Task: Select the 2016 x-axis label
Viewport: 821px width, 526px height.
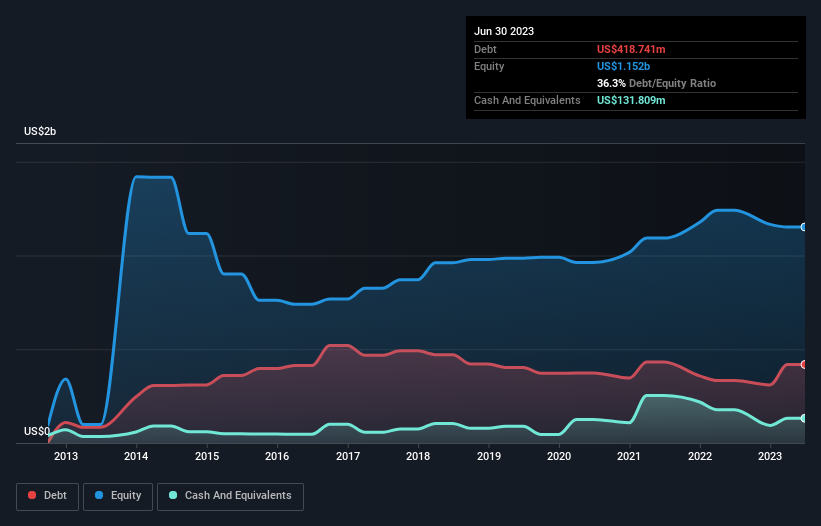Action: [x=277, y=456]
